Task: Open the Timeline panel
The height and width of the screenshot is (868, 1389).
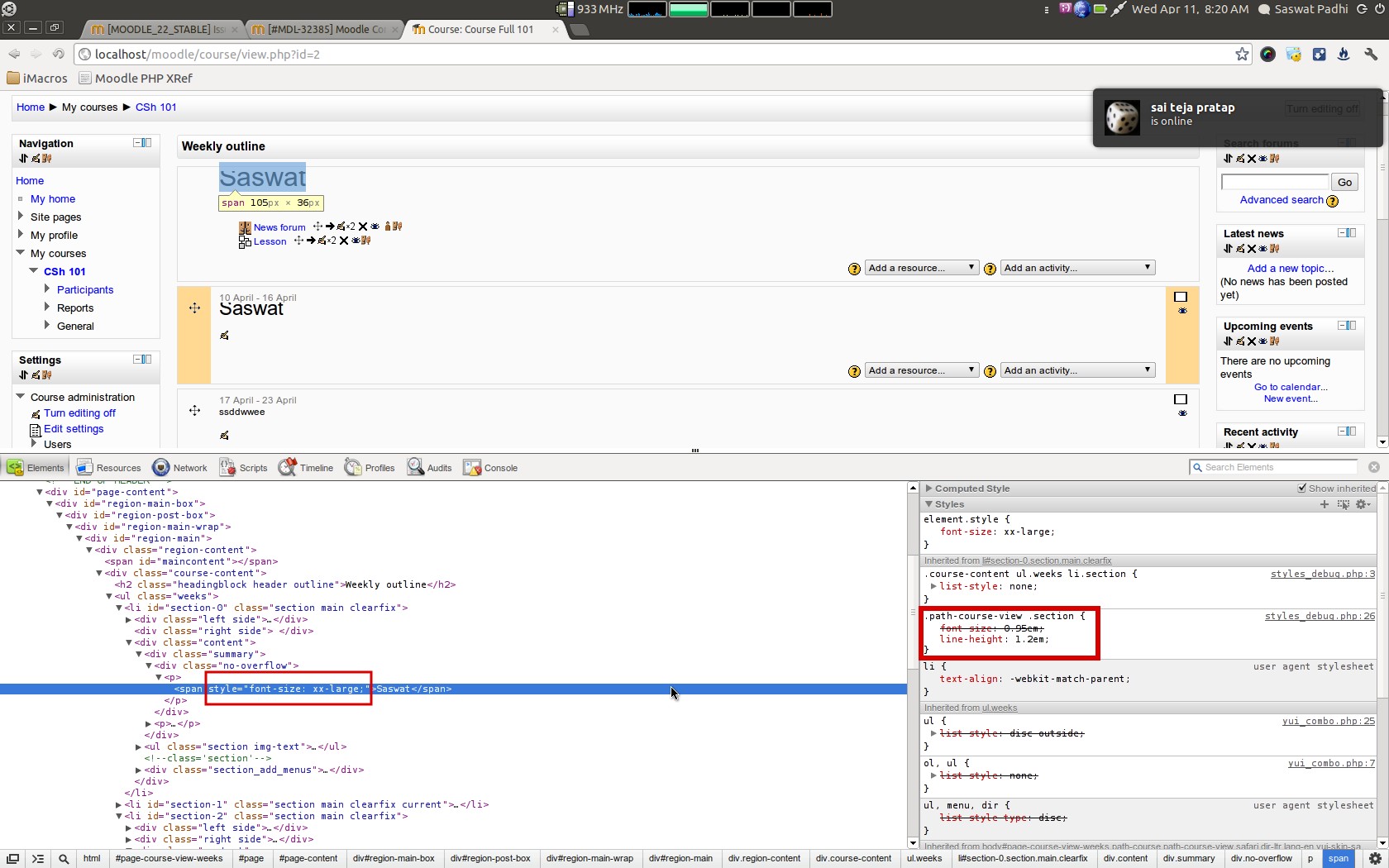Action: point(306,468)
